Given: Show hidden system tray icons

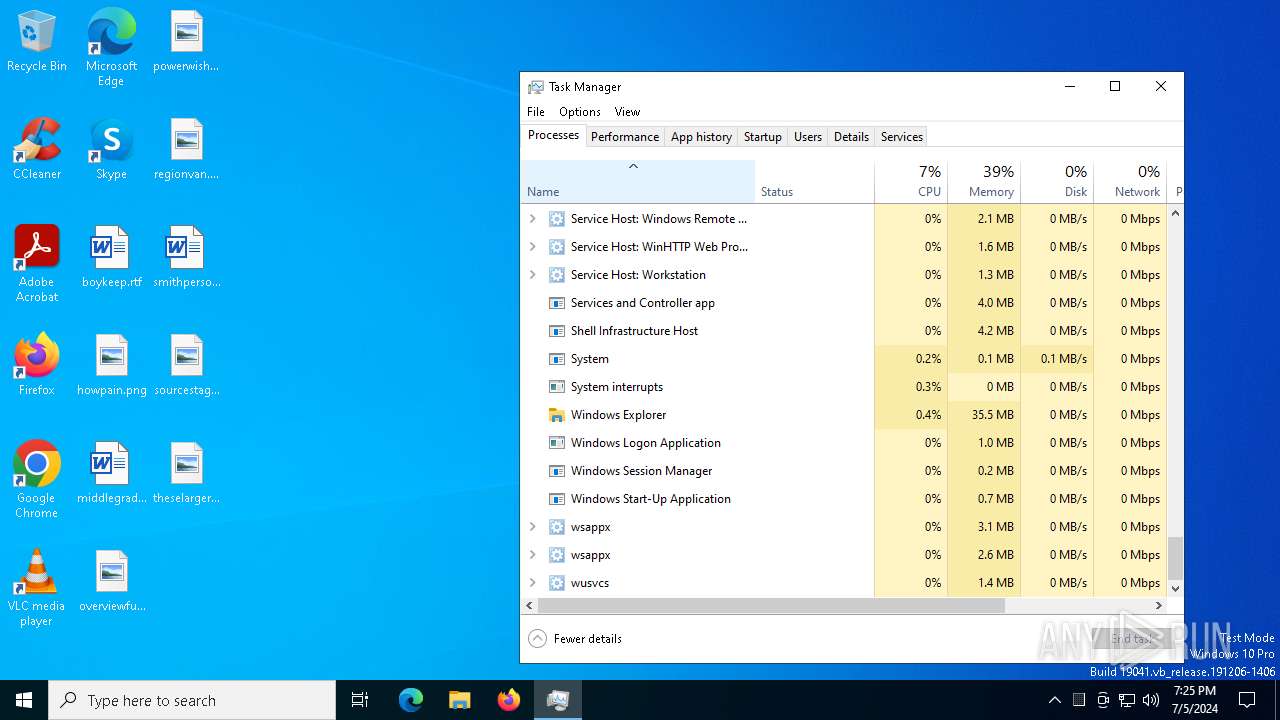Looking at the screenshot, I should click(1054, 700).
